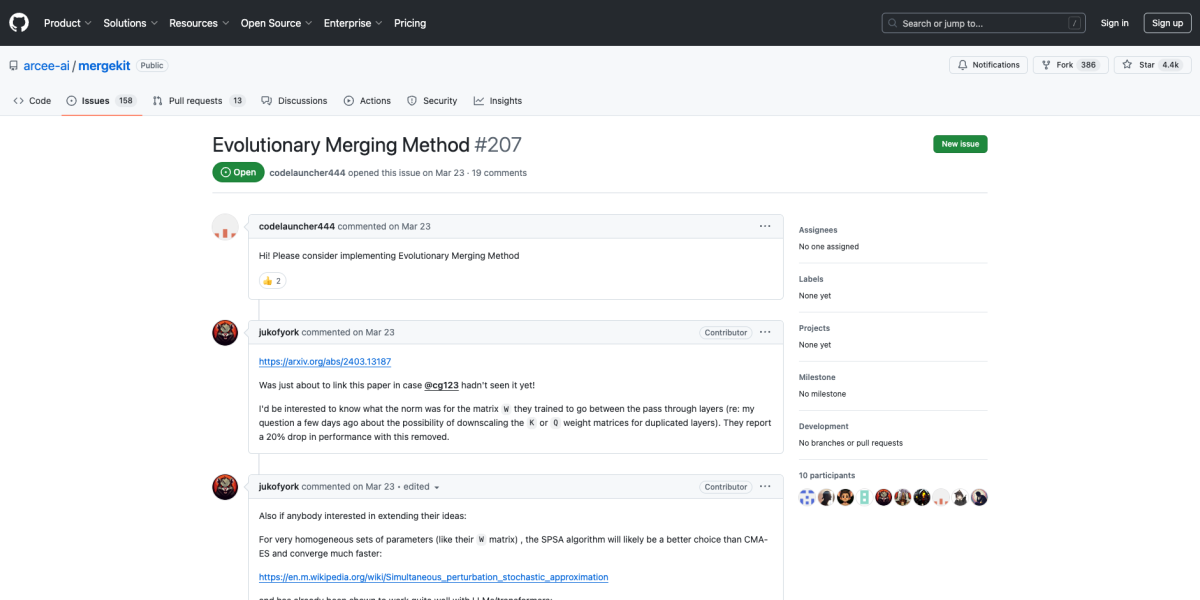The image size is (1200, 600).
Task: Select the Security tab shield icon
Action: tap(411, 100)
